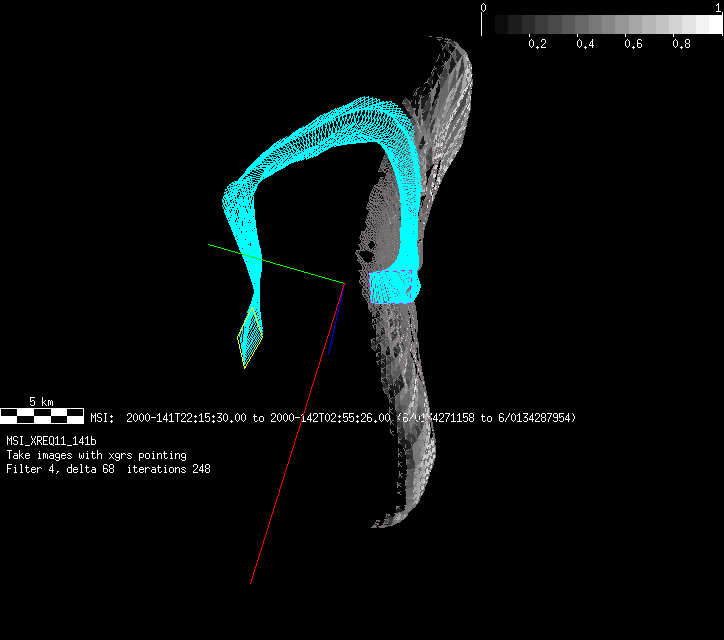
Task: Click the darkest end of grayscale bar
Action: 490,24
